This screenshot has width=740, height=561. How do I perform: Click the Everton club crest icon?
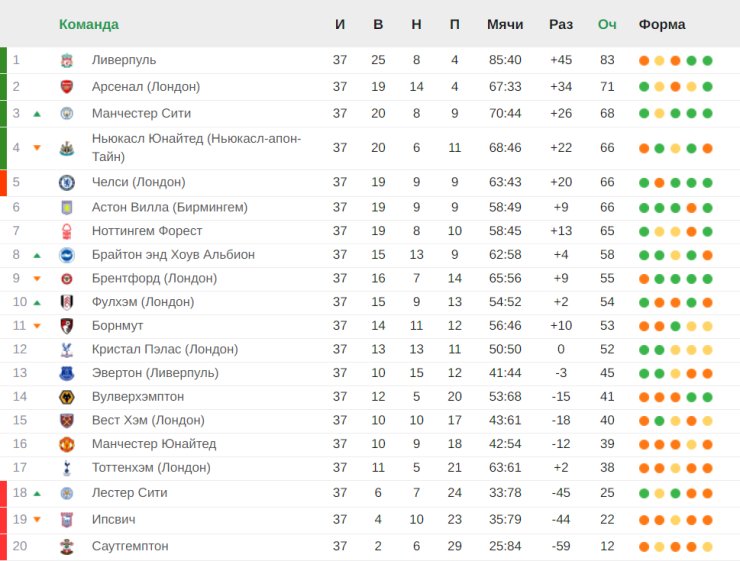(x=67, y=373)
